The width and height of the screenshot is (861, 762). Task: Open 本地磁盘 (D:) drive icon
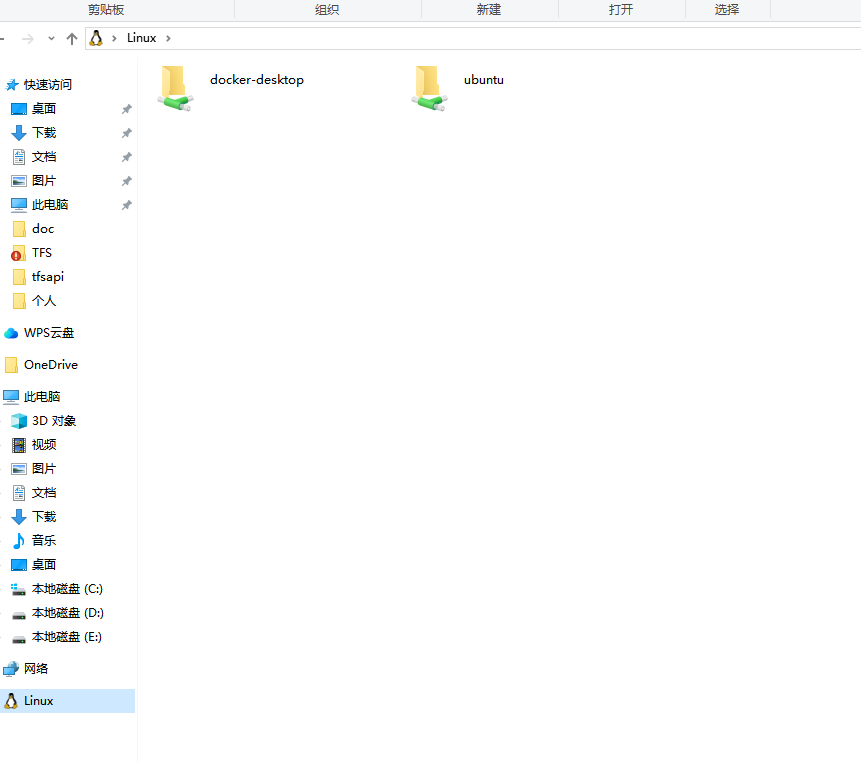pos(19,614)
